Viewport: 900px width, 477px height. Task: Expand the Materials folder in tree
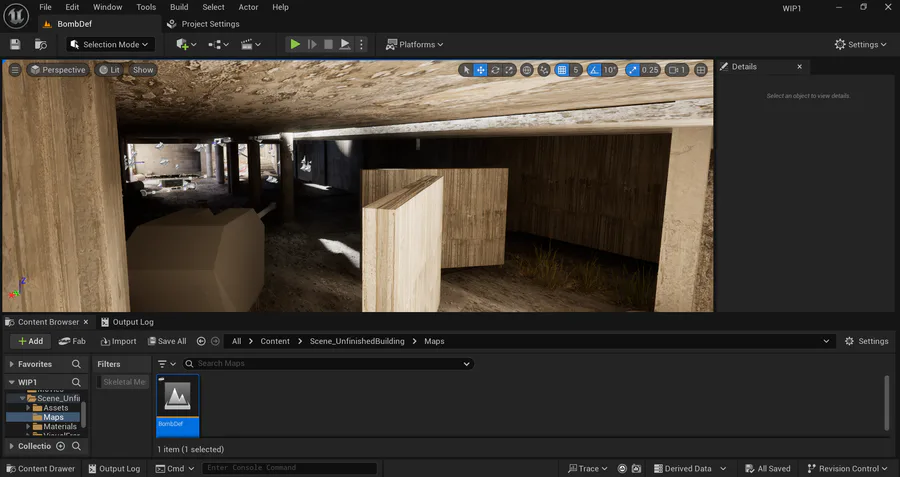[x=28, y=427]
